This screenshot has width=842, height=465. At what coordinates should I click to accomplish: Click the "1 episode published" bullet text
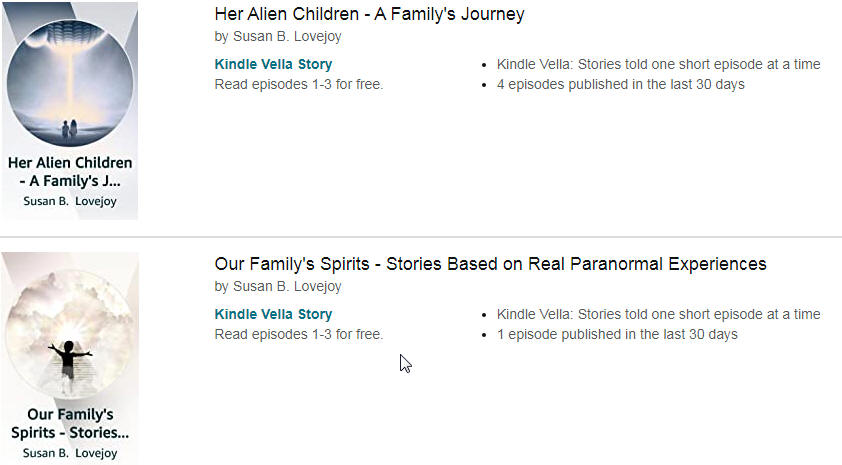(x=617, y=334)
